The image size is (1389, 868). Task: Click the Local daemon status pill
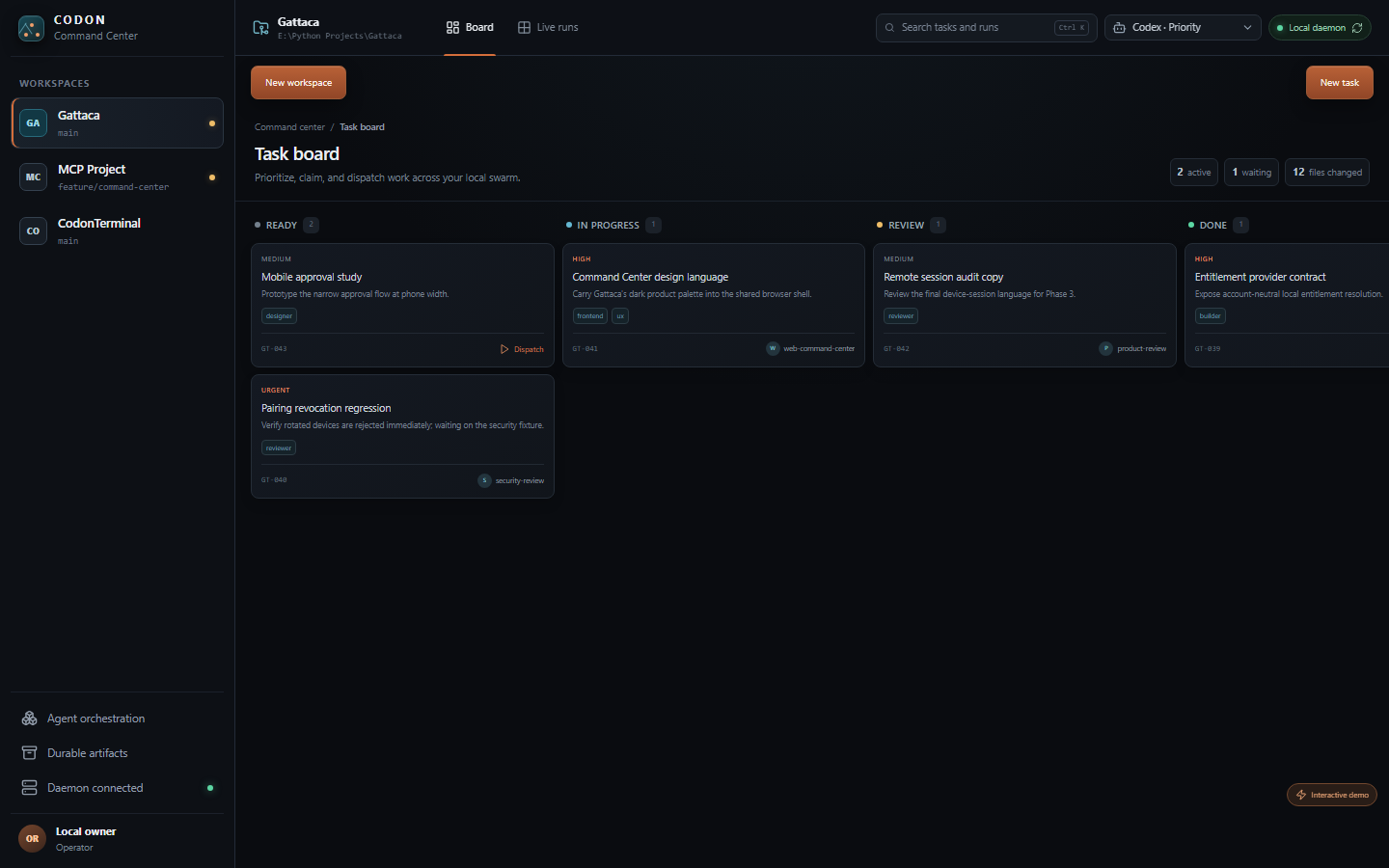click(x=1320, y=28)
